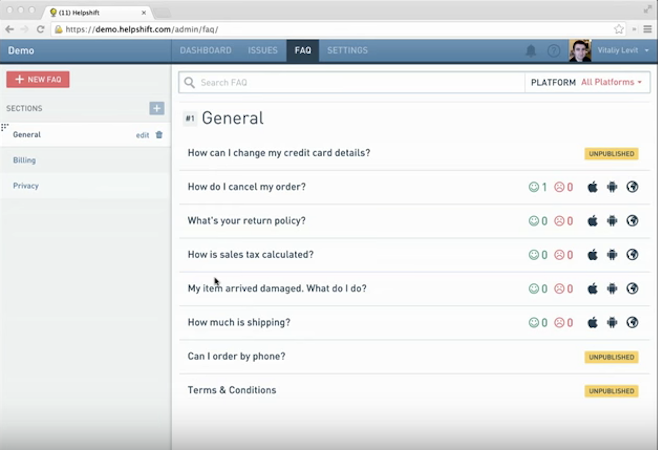Click the search magnifier icon
Viewport: 658px width, 450px height.
click(190, 82)
